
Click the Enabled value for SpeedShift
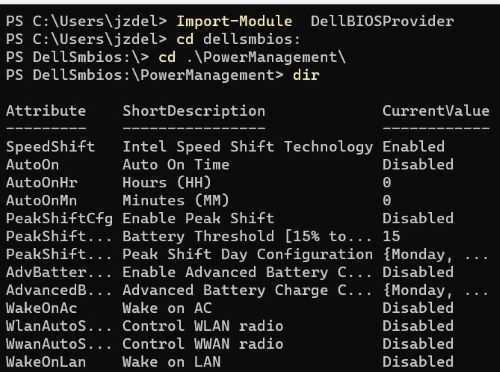click(x=413, y=147)
